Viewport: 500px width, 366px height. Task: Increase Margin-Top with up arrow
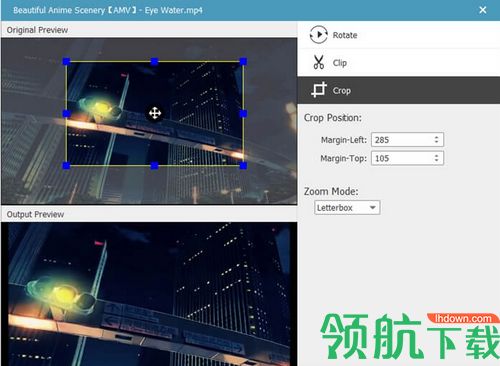point(436,155)
